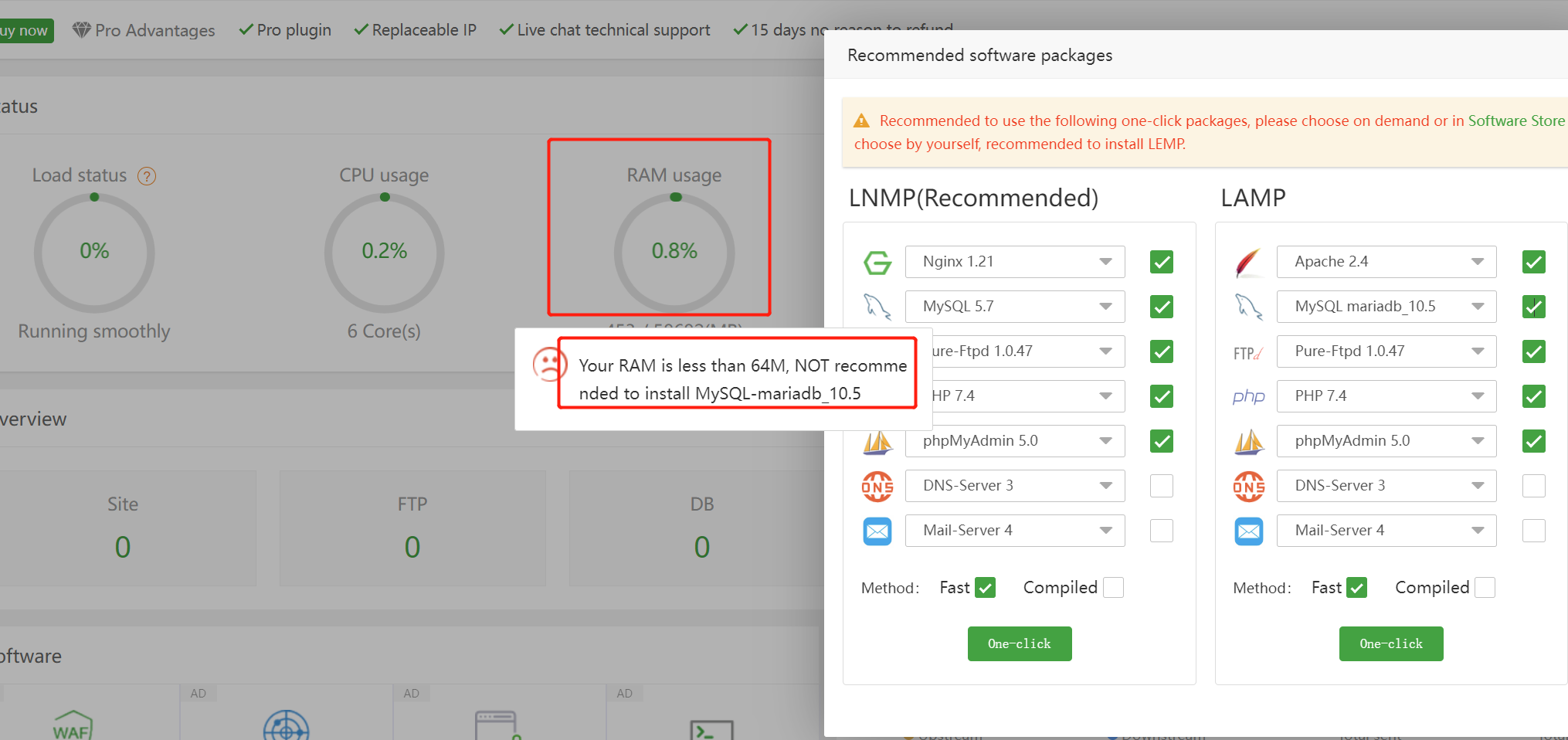Toggle the Compiled method for LAMP

pos(1485,587)
